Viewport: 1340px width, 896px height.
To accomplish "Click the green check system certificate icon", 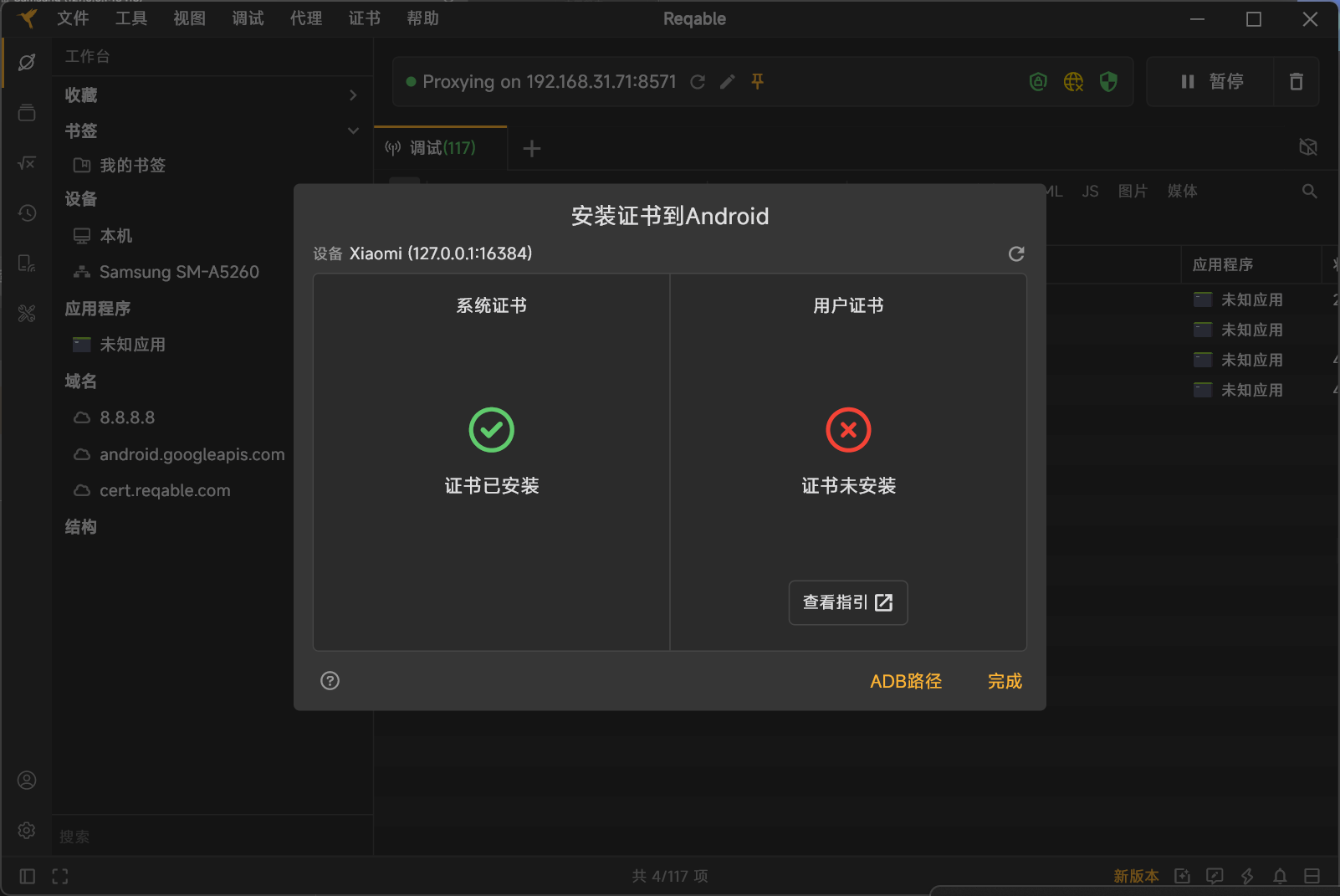I will pos(492,430).
